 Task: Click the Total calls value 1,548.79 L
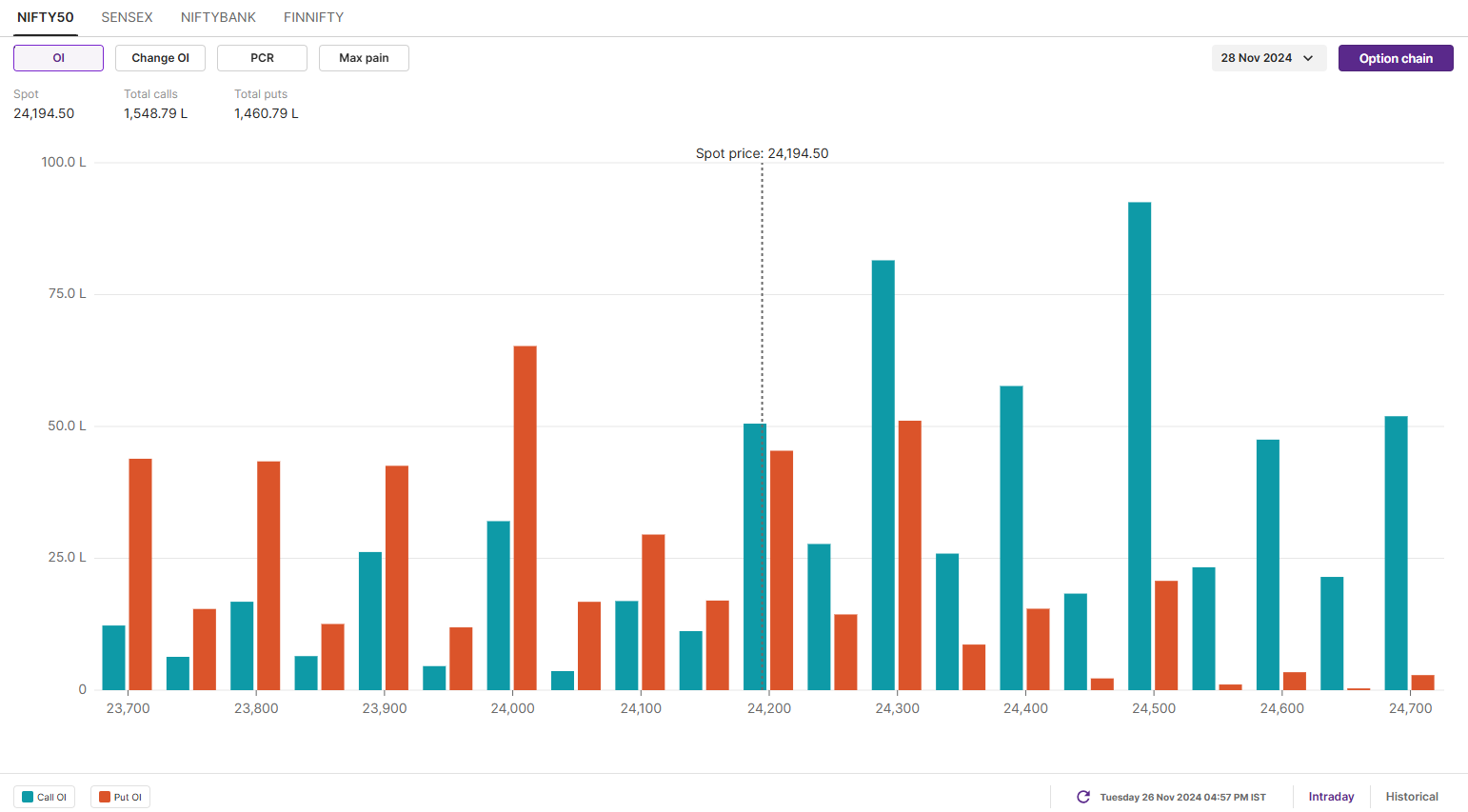point(155,113)
